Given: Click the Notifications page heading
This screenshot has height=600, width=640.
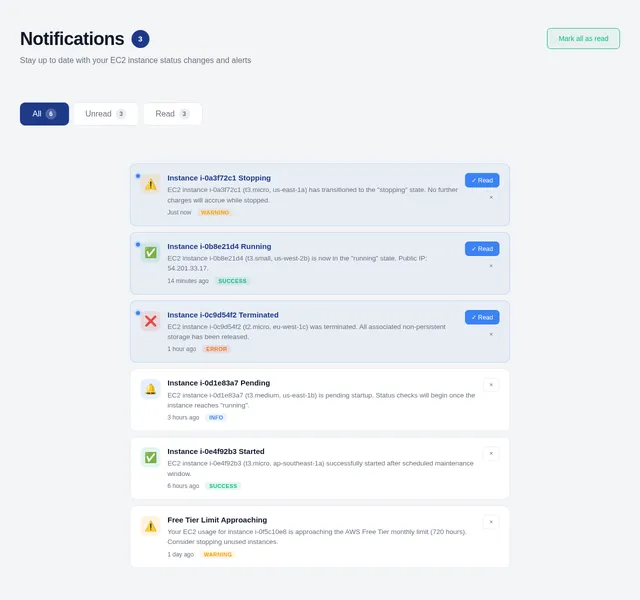Looking at the screenshot, I should (x=72, y=39).
